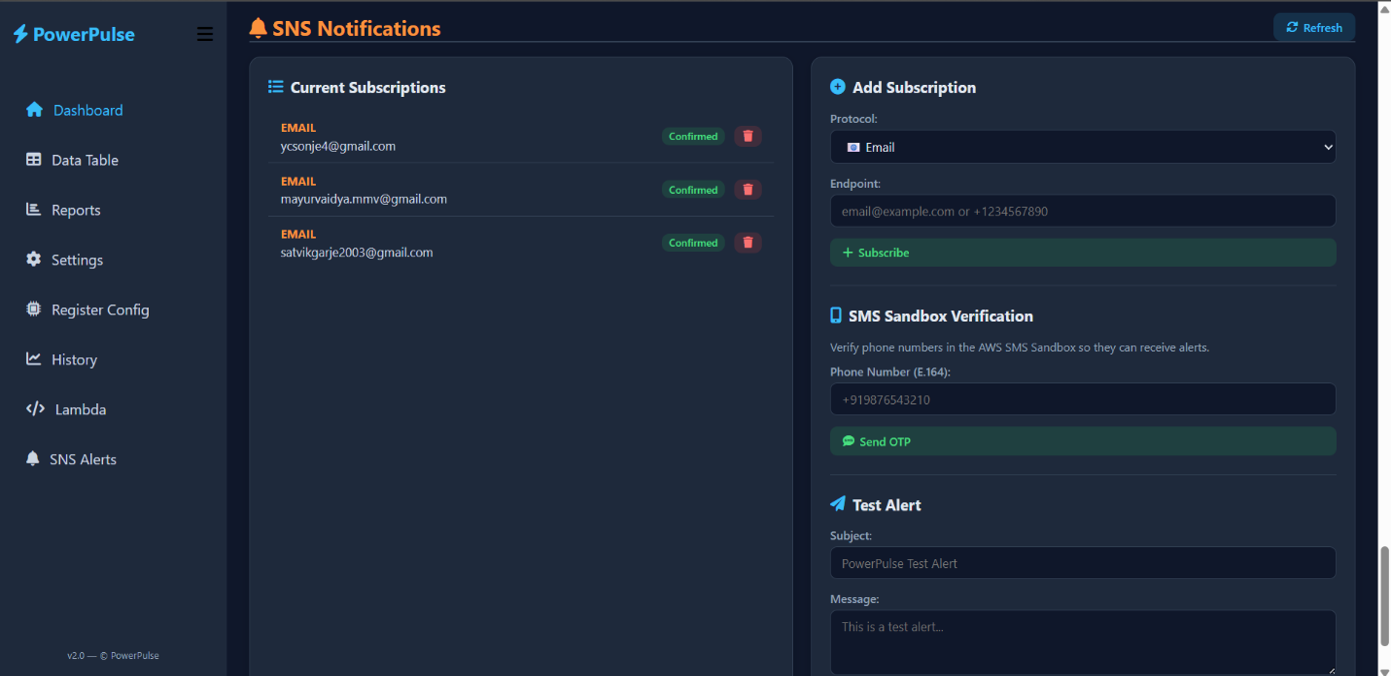
Task: Delete subscription ycsonje4@gmail.com with trash icon
Action: (x=748, y=136)
